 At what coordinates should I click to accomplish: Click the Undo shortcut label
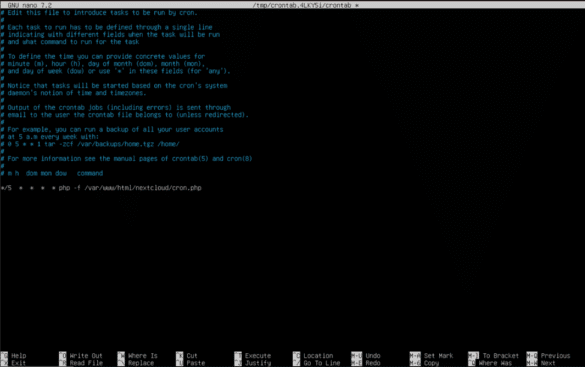(x=373, y=356)
